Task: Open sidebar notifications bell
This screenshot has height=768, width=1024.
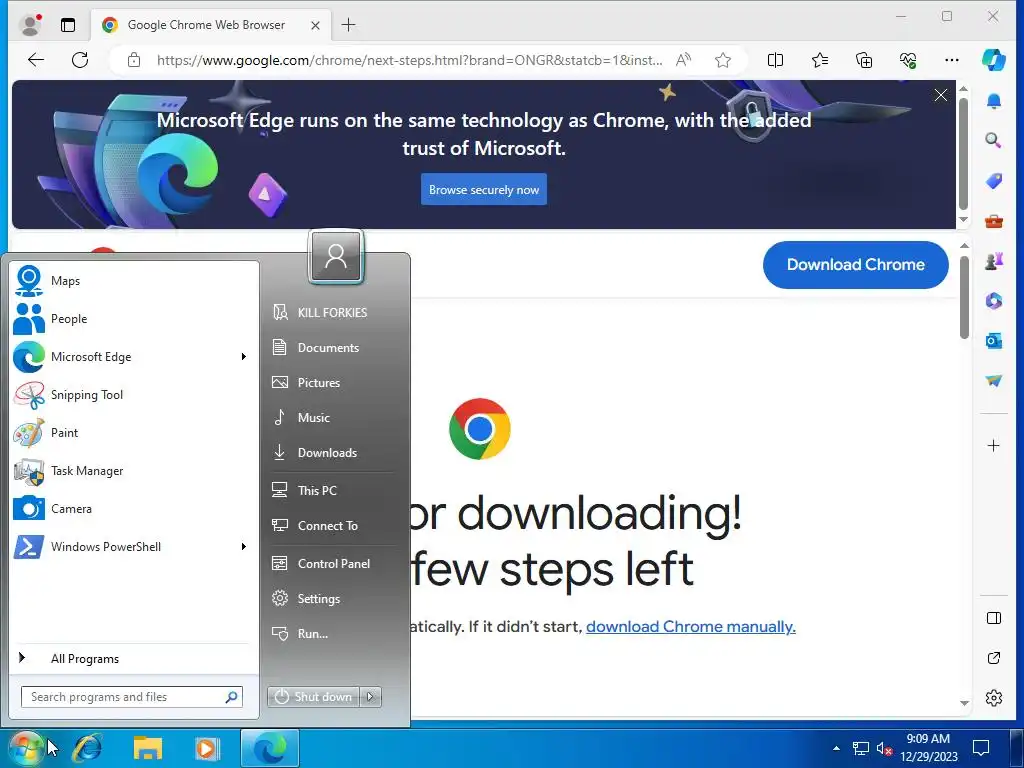Action: click(x=994, y=101)
